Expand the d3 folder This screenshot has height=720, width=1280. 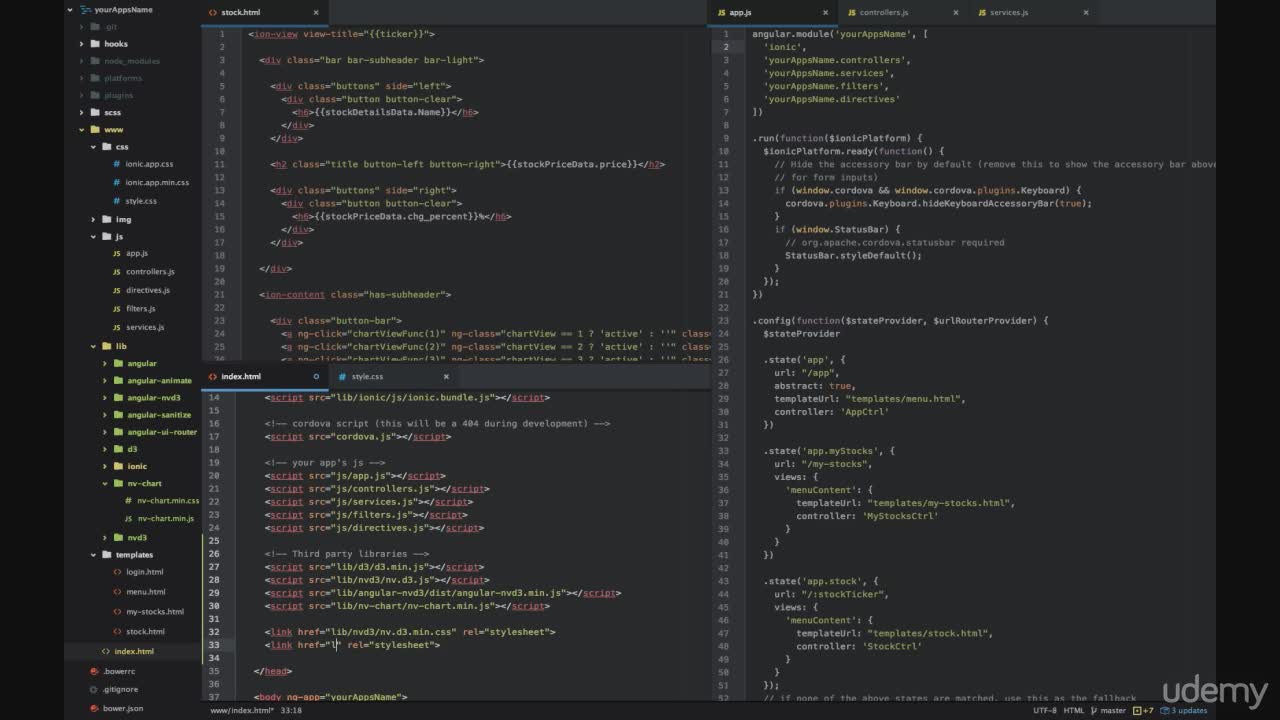pyautogui.click(x=105, y=449)
